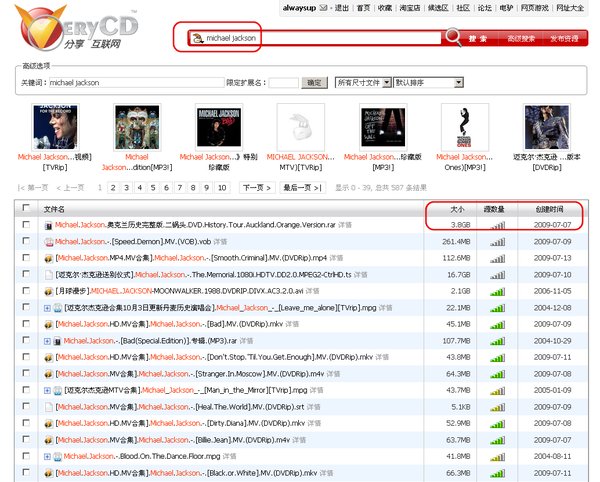Check the Auckland History Tour rar row
This screenshot has width=600, height=482.
tap(26, 225)
